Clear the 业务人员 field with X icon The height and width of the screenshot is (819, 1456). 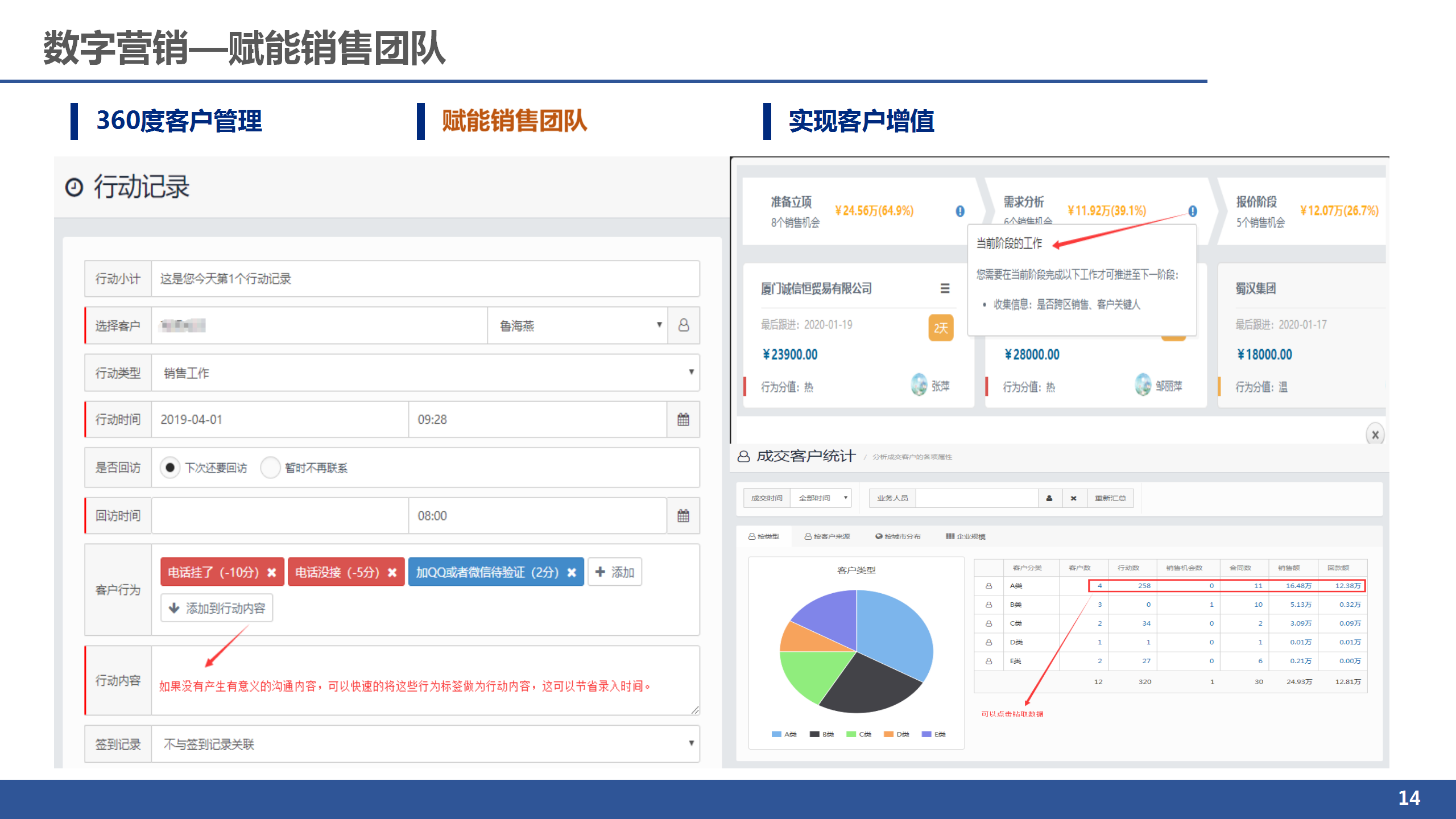coord(1073,498)
